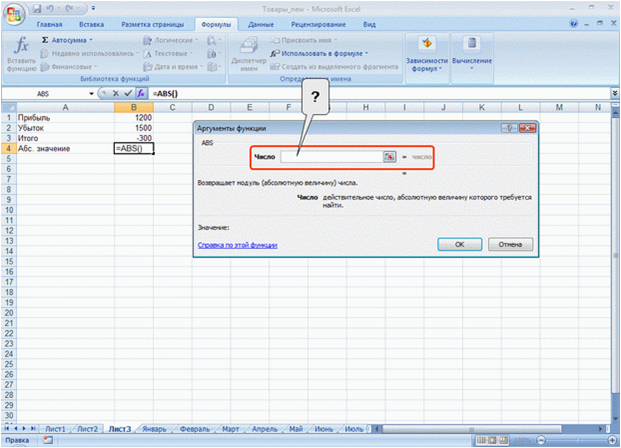Switch to Normal view icon
621x448 pixels.
(x=481, y=440)
